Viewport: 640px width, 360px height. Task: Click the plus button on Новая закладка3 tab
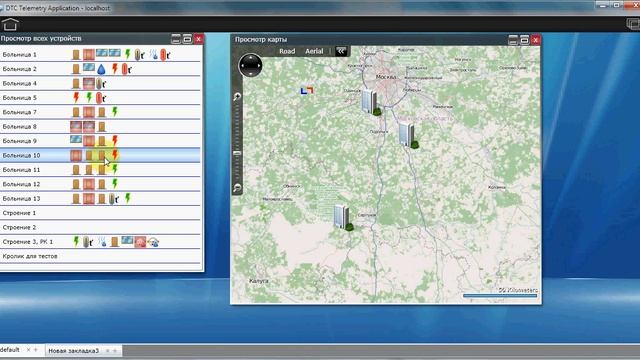(x=115, y=351)
